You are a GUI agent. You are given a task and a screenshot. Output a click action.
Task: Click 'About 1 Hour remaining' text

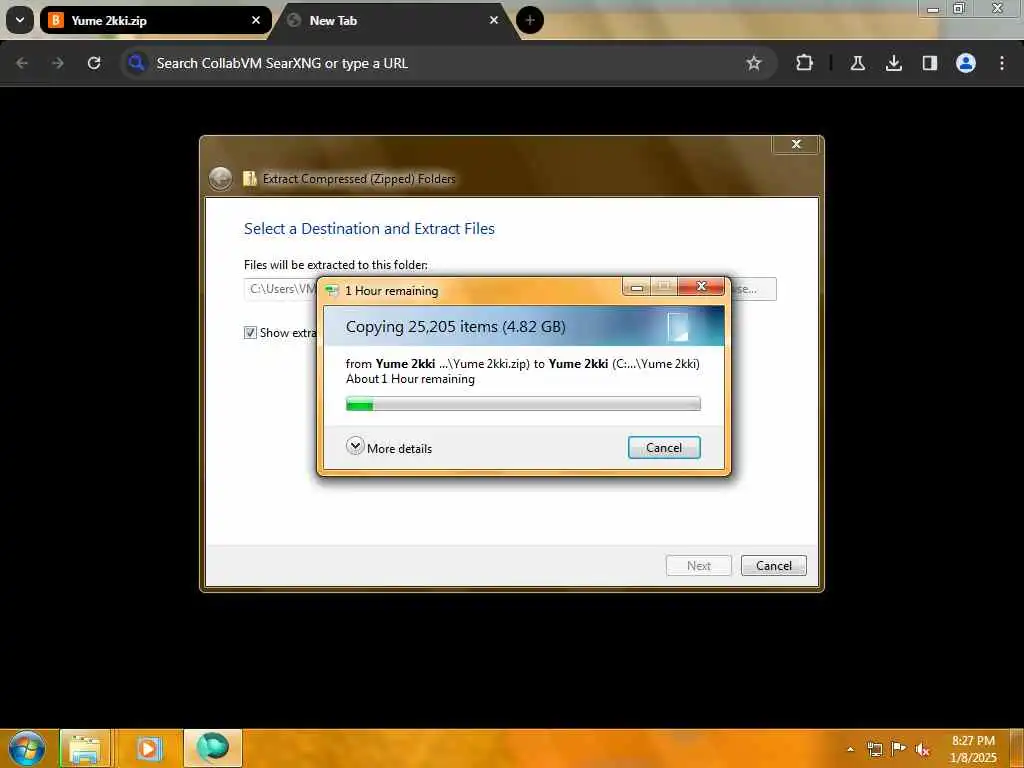pyautogui.click(x=410, y=379)
